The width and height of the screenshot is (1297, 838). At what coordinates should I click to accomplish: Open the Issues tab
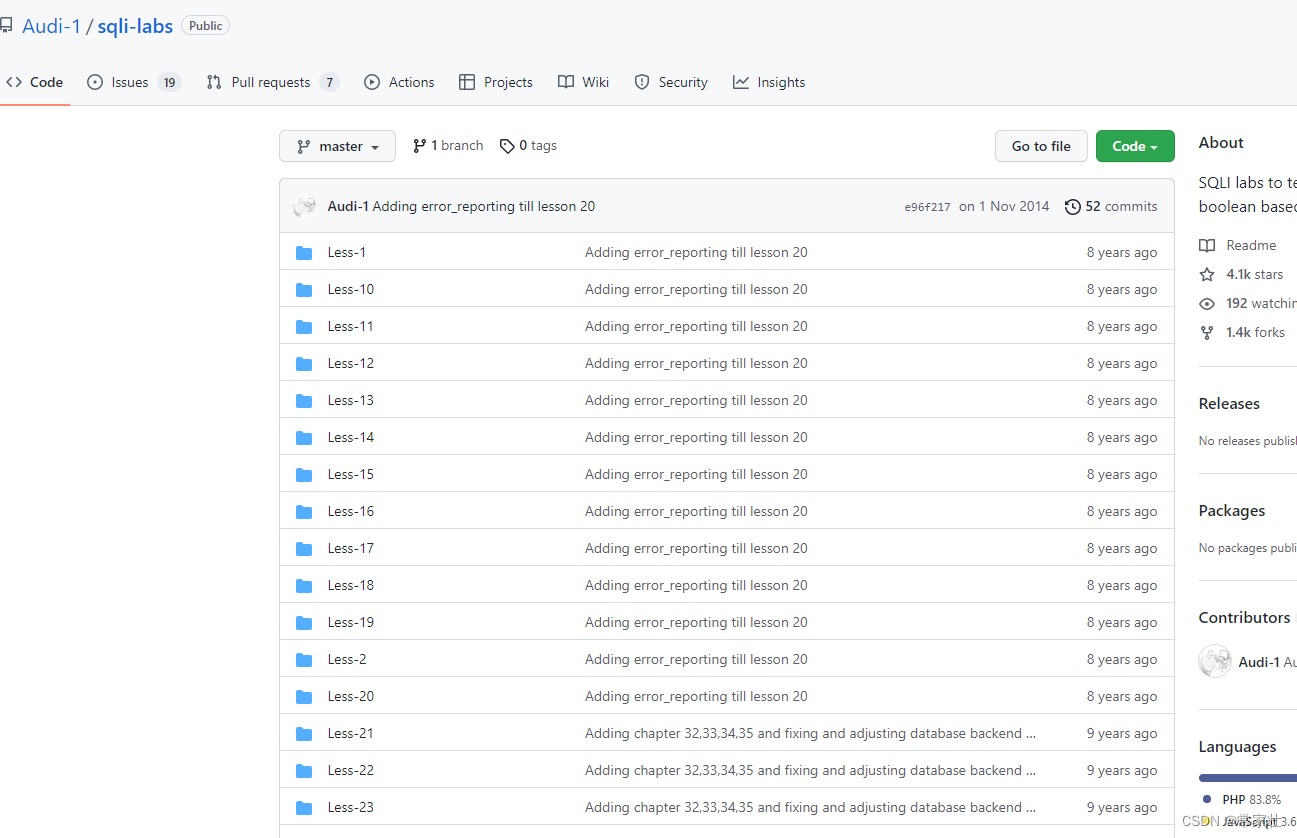(x=134, y=83)
